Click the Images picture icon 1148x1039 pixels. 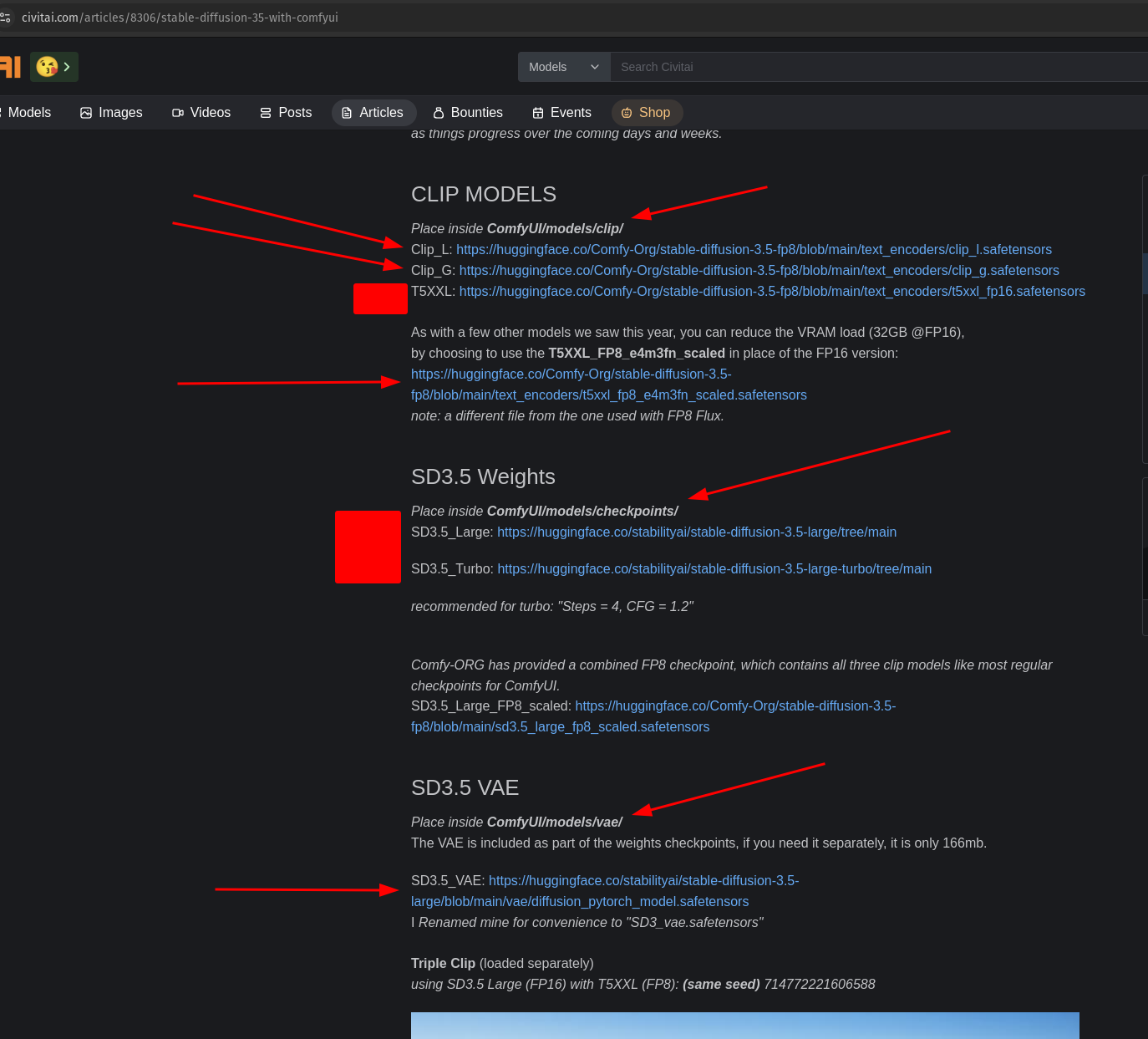click(86, 113)
